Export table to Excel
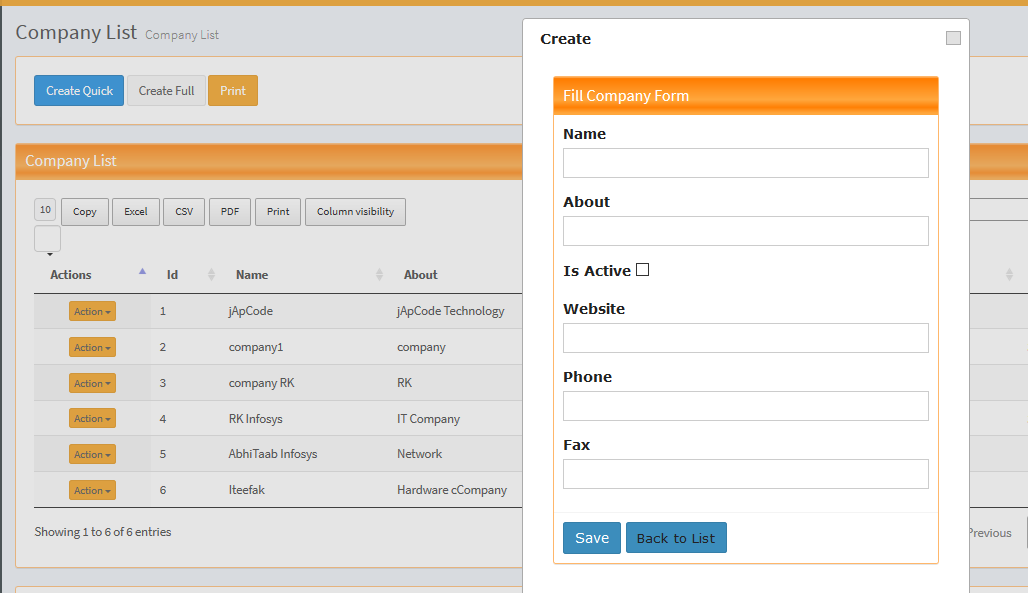Viewport: 1028px width, 593px height. pyautogui.click(x=136, y=212)
